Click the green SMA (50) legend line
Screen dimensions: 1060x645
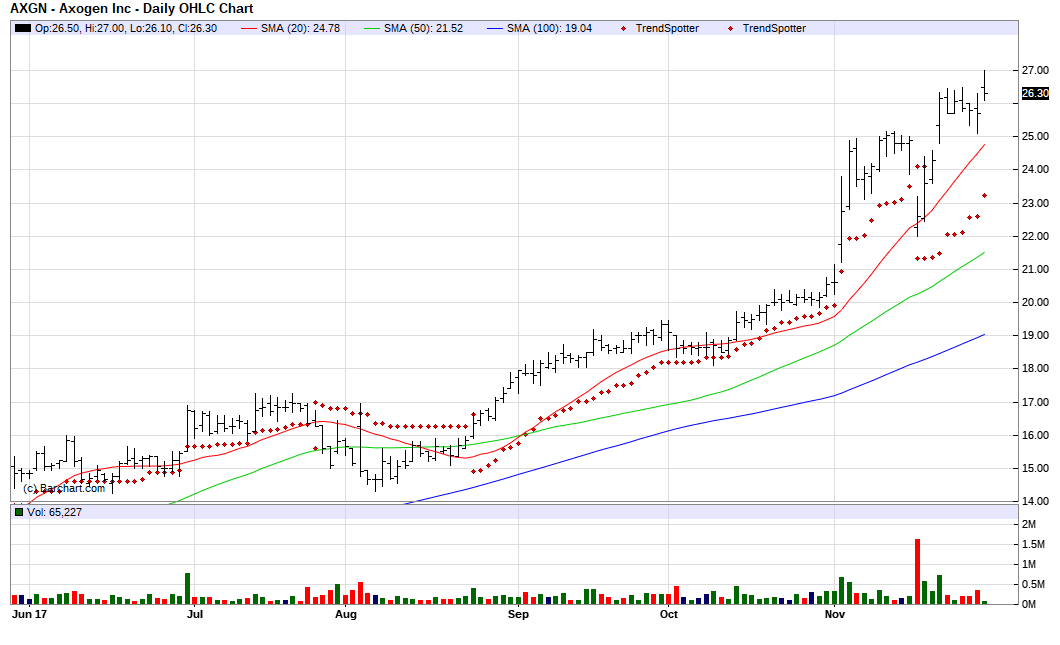372,28
